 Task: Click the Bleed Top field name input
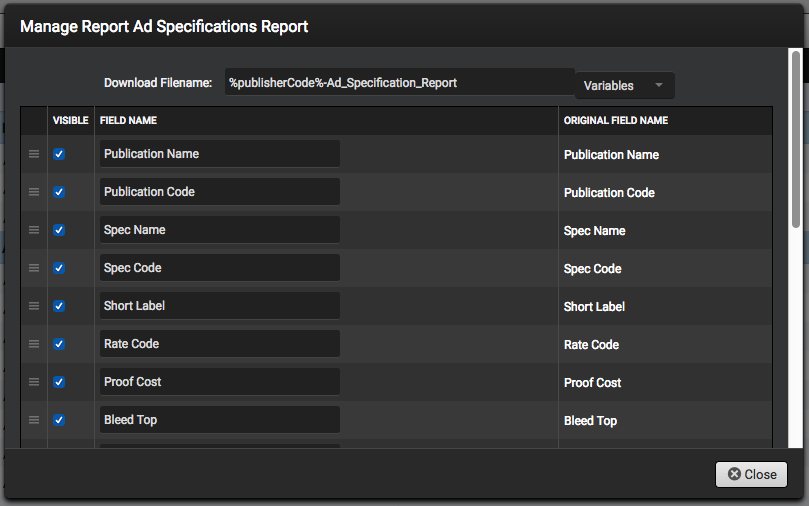pos(220,419)
